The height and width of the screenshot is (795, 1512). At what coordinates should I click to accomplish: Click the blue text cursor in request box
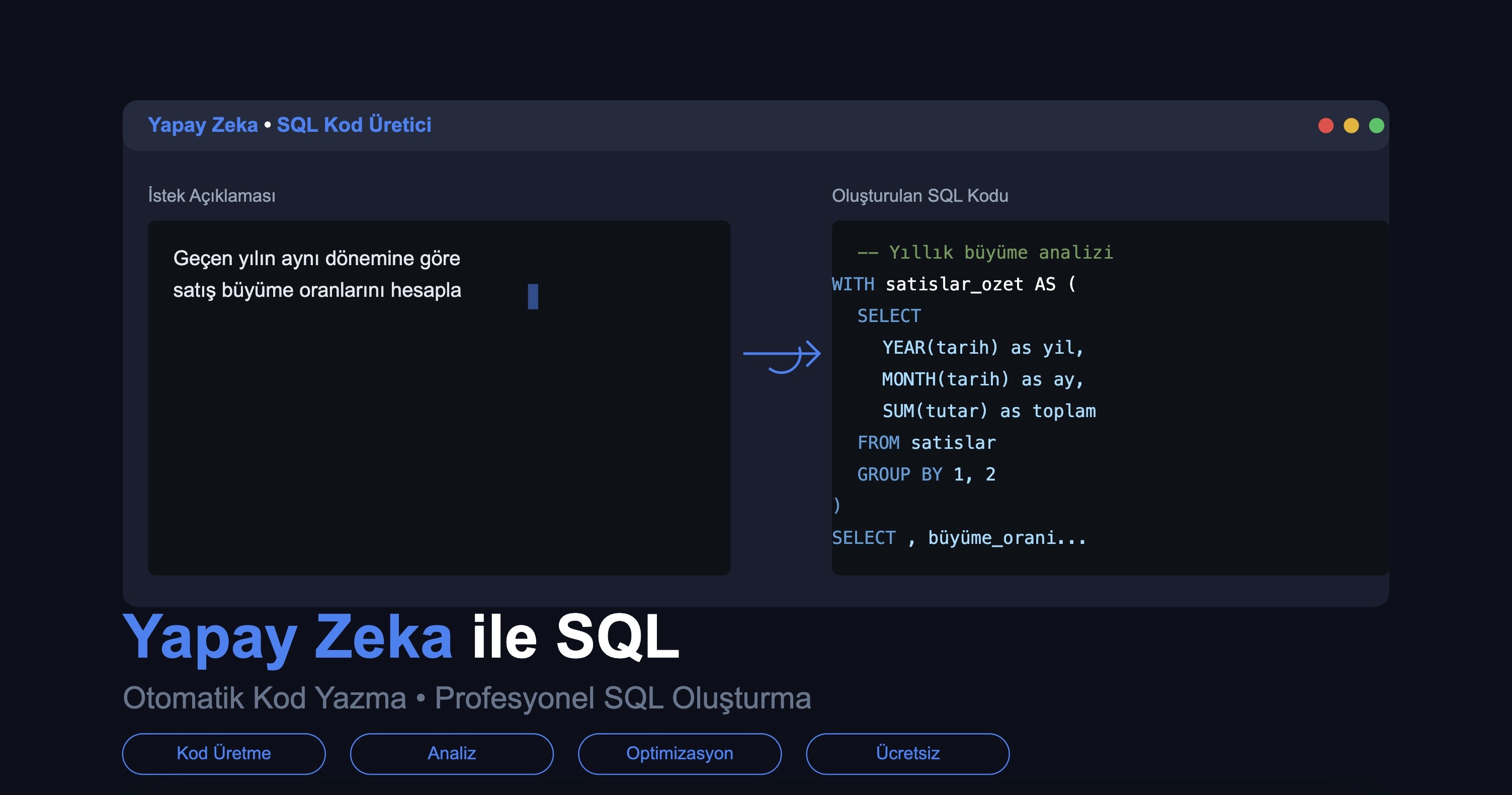point(533,296)
